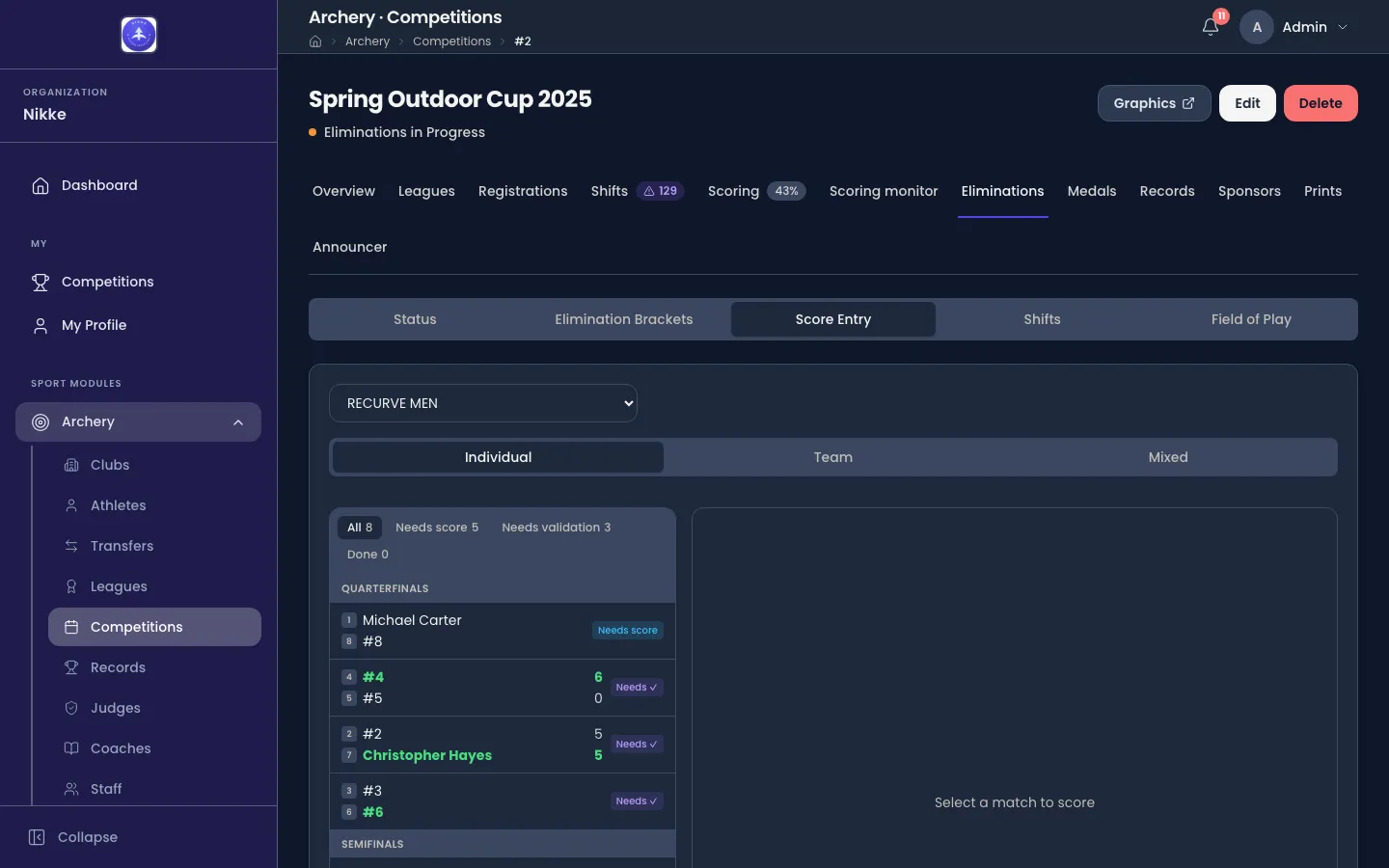This screenshot has height=868, width=1389.
Task: Click the Transfers arrows icon
Action: coord(71,546)
